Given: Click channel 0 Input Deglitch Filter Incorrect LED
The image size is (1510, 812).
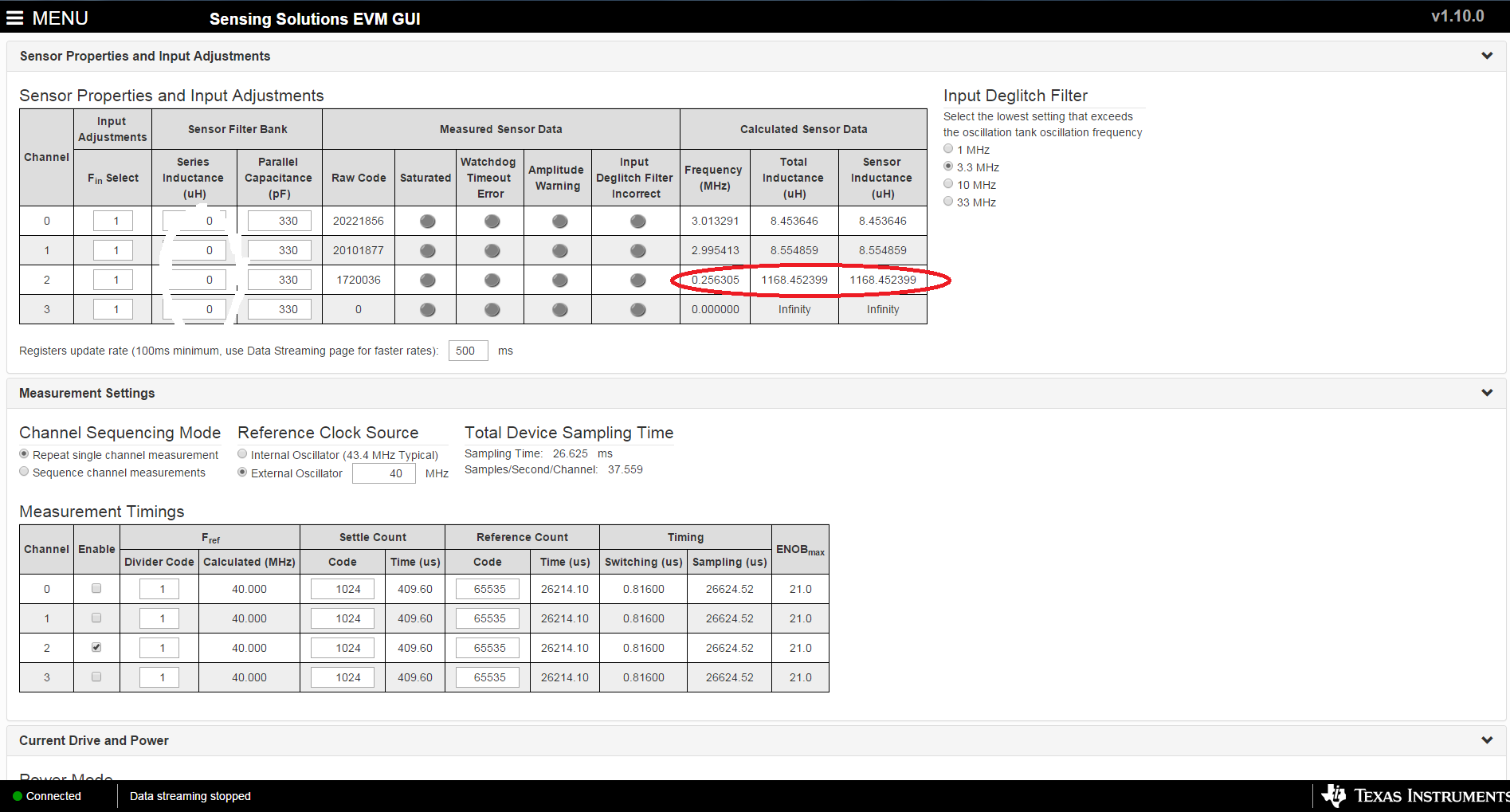Looking at the screenshot, I should point(638,222).
